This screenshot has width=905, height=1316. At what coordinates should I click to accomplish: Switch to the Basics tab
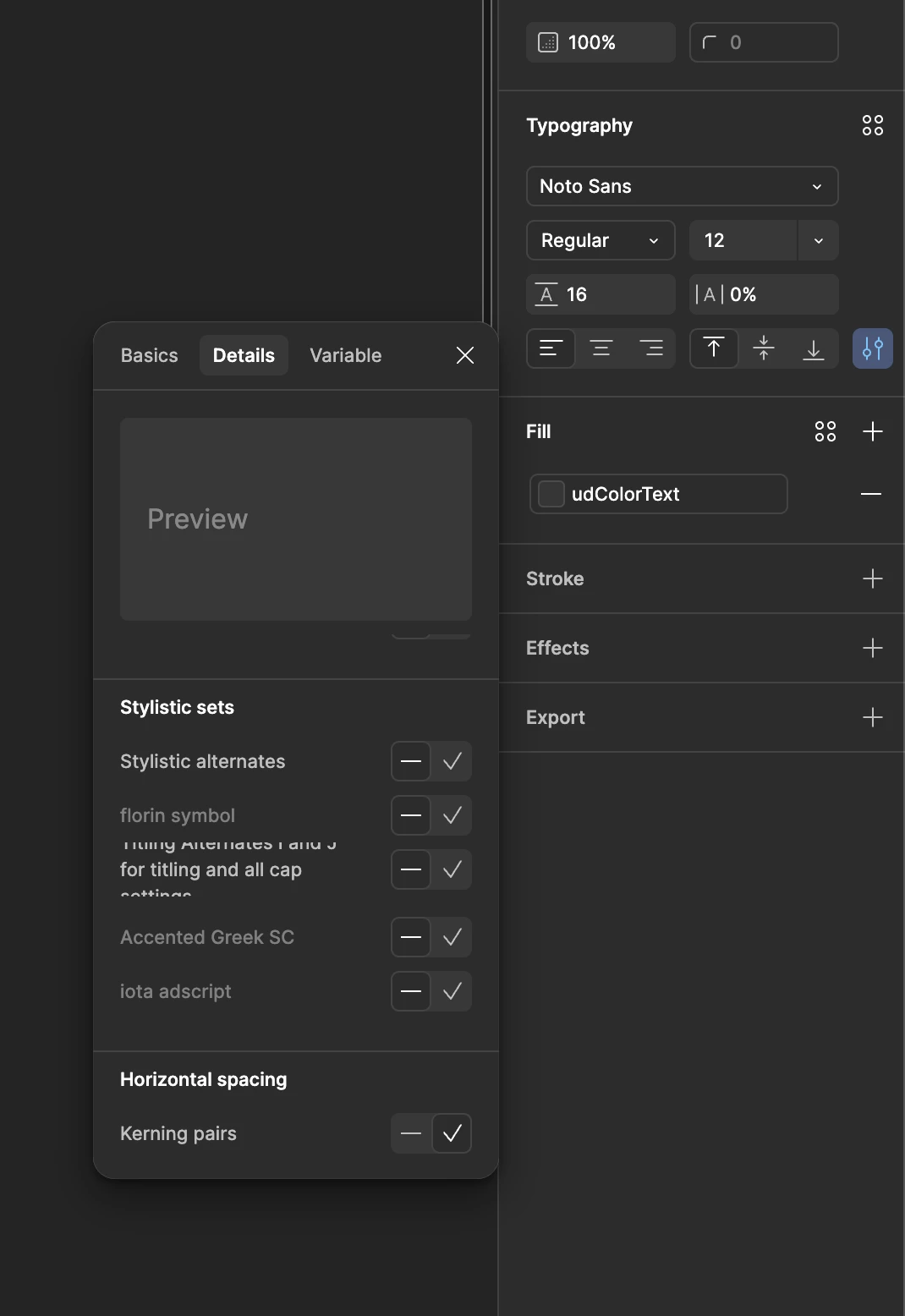[150, 355]
